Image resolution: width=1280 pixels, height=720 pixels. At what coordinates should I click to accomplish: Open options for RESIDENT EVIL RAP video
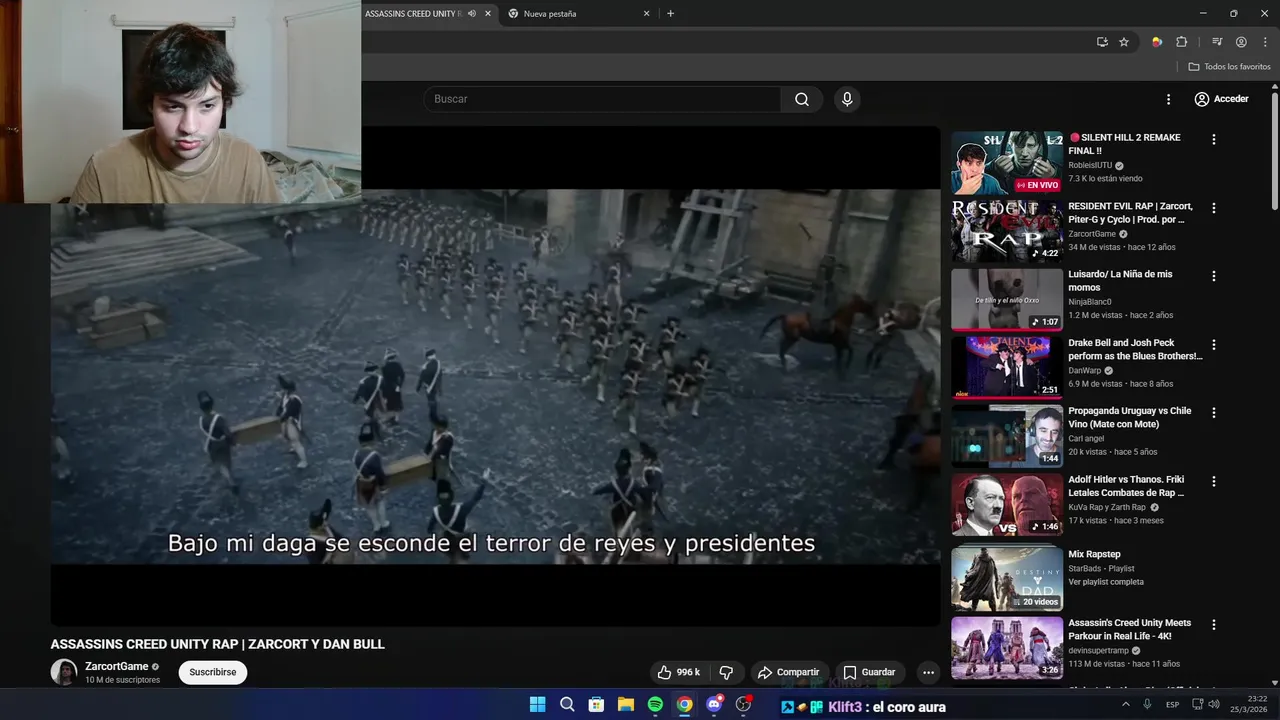[1214, 208]
